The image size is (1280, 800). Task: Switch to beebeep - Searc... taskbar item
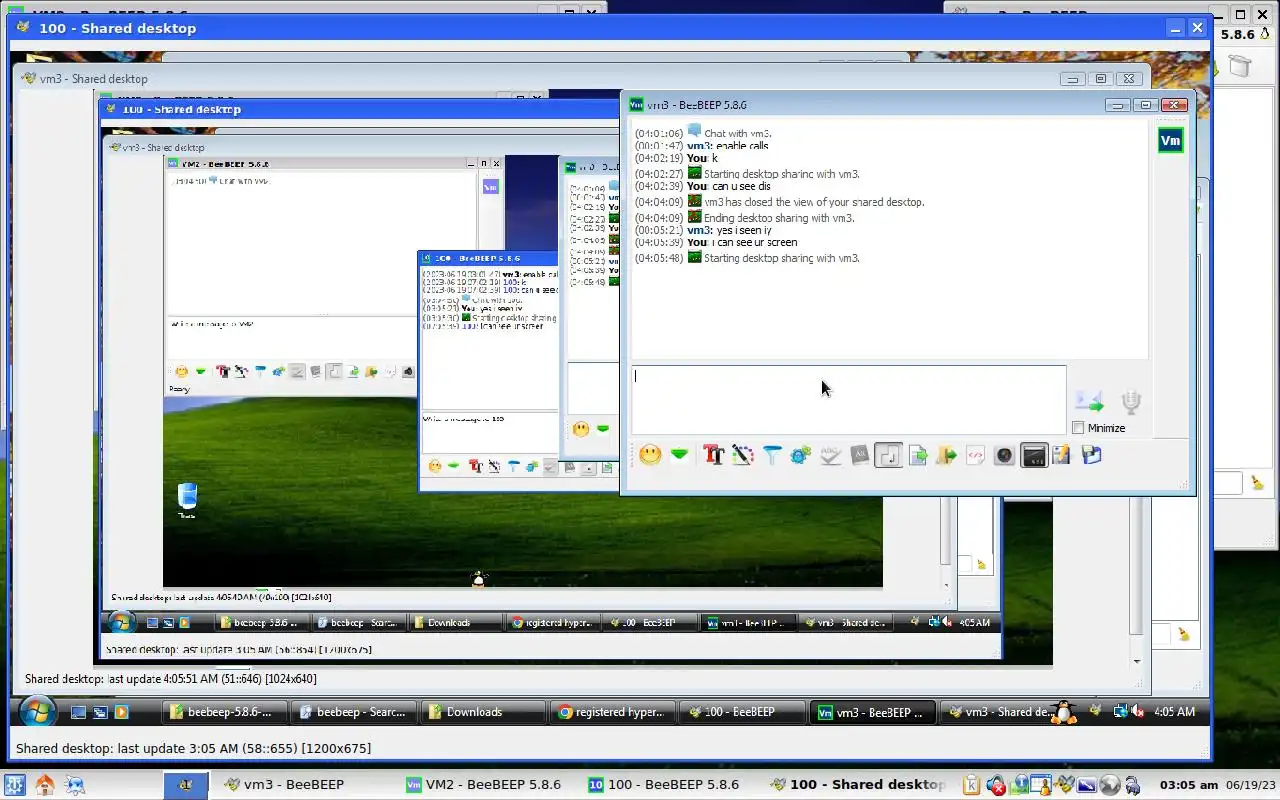coord(354,712)
